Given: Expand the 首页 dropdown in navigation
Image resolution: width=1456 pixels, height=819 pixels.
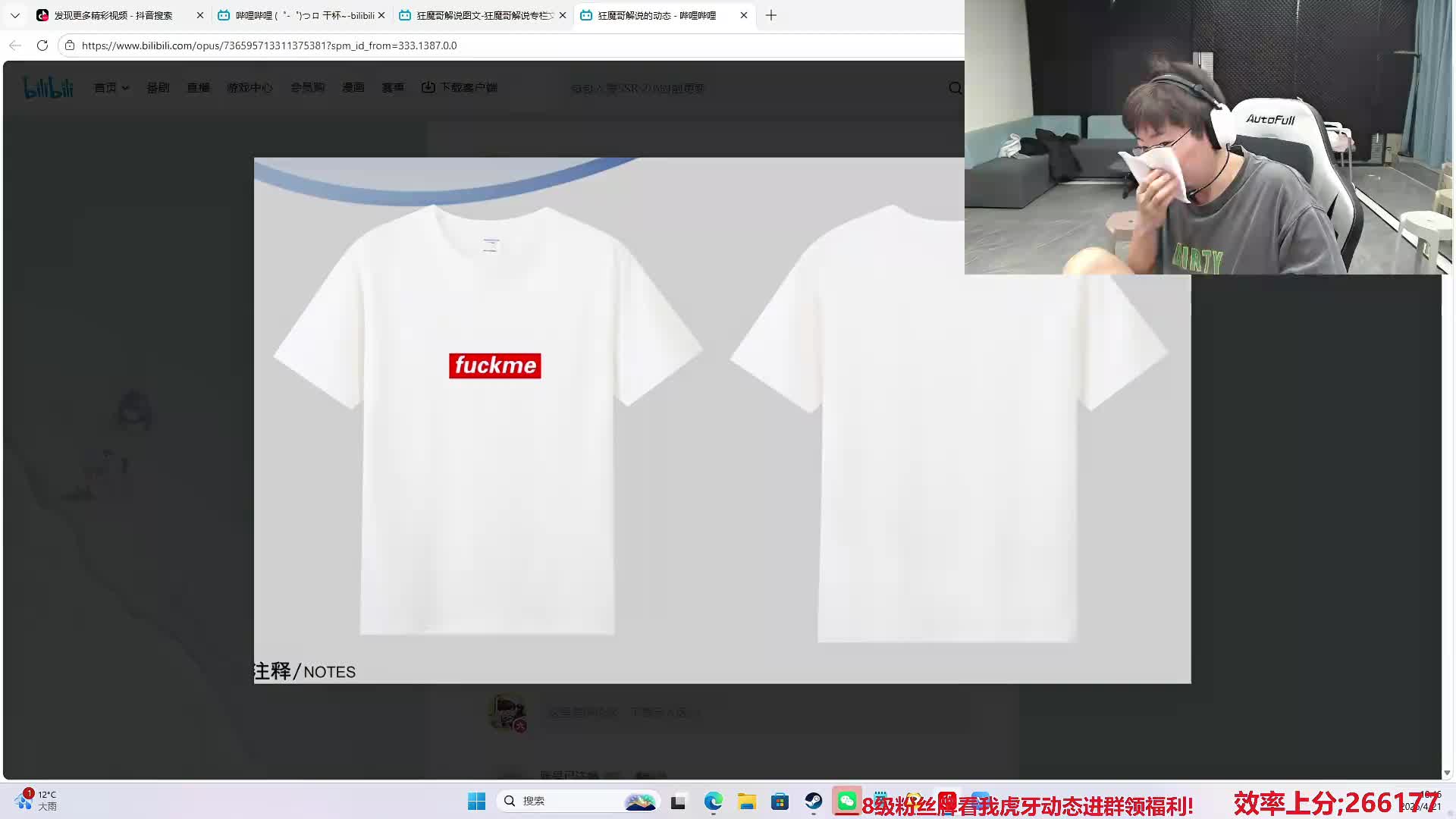Looking at the screenshot, I should [x=111, y=88].
